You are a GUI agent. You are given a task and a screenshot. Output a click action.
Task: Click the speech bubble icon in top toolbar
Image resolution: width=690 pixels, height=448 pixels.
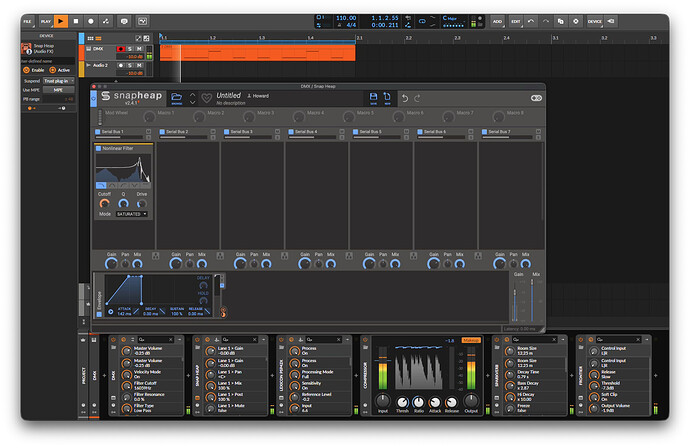click(x=124, y=21)
